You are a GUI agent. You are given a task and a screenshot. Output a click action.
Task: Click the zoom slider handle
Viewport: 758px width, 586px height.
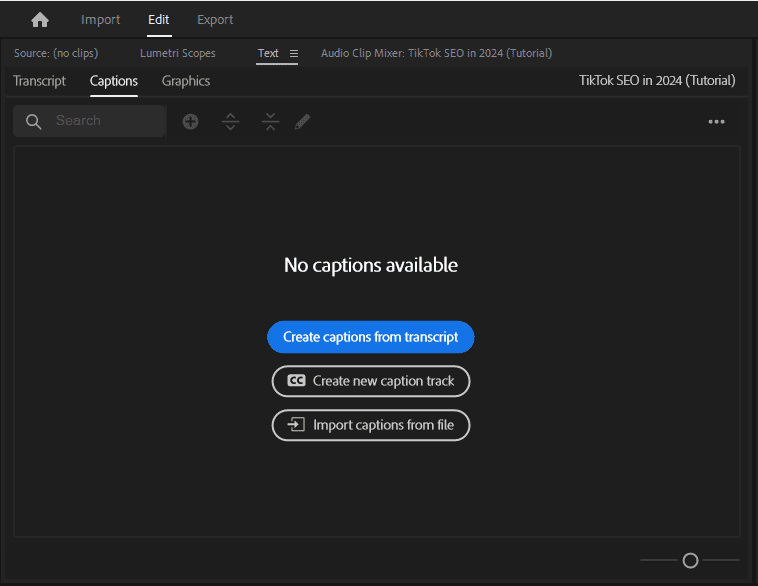pos(690,560)
